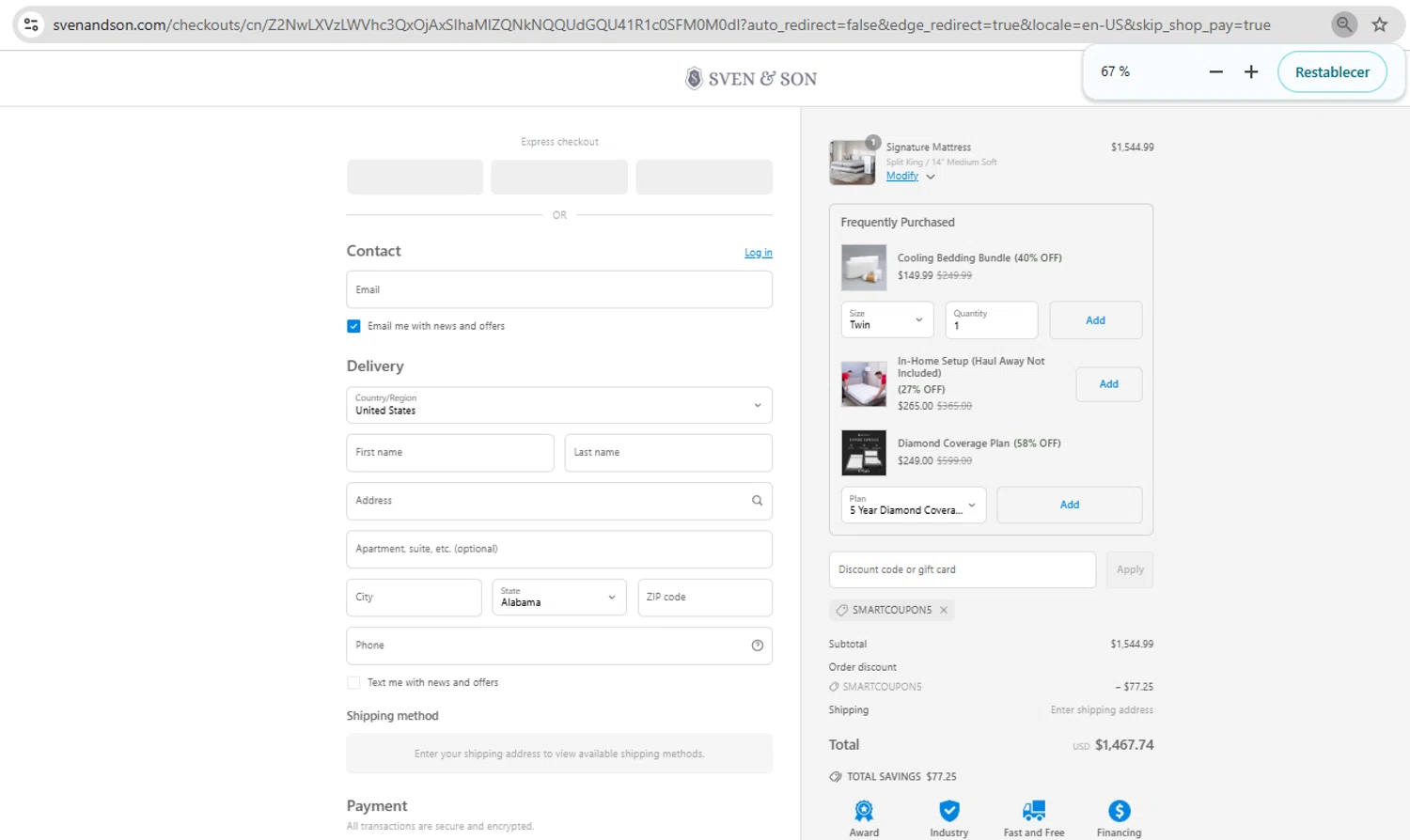Click the third express checkout button
Image resolution: width=1410 pixels, height=840 pixels.
coord(704,177)
